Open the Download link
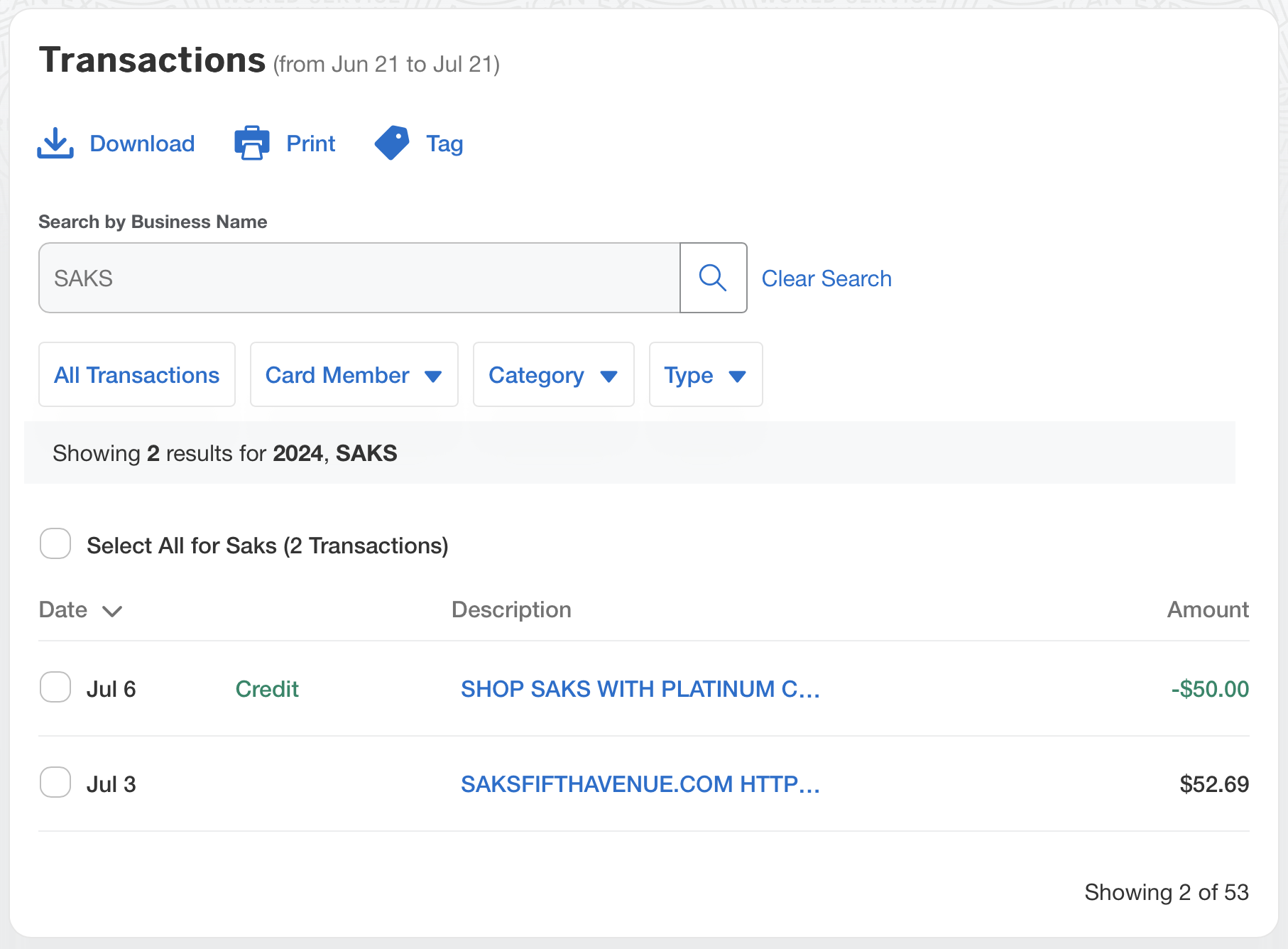 tap(142, 143)
